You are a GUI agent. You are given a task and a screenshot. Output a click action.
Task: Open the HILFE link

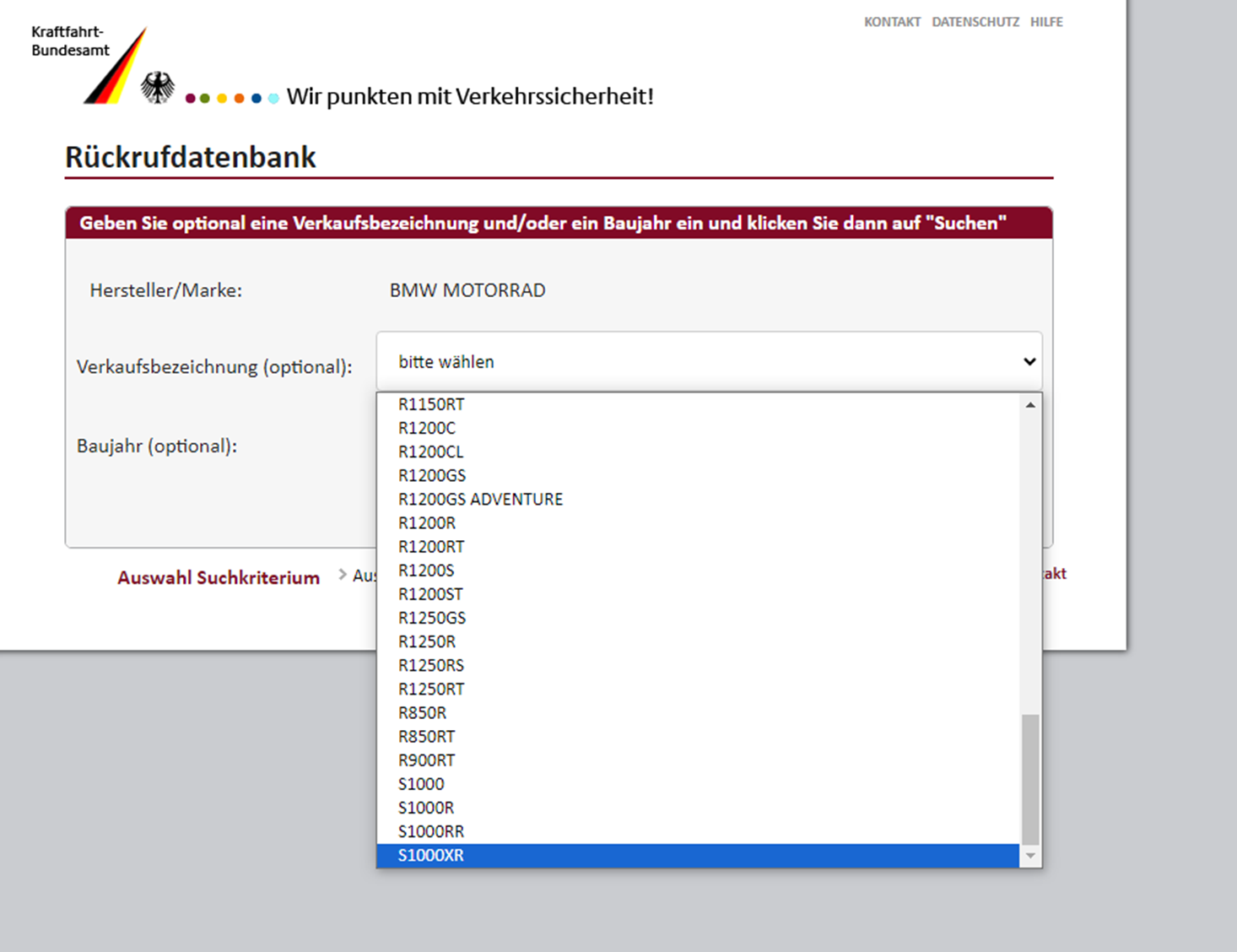1046,22
